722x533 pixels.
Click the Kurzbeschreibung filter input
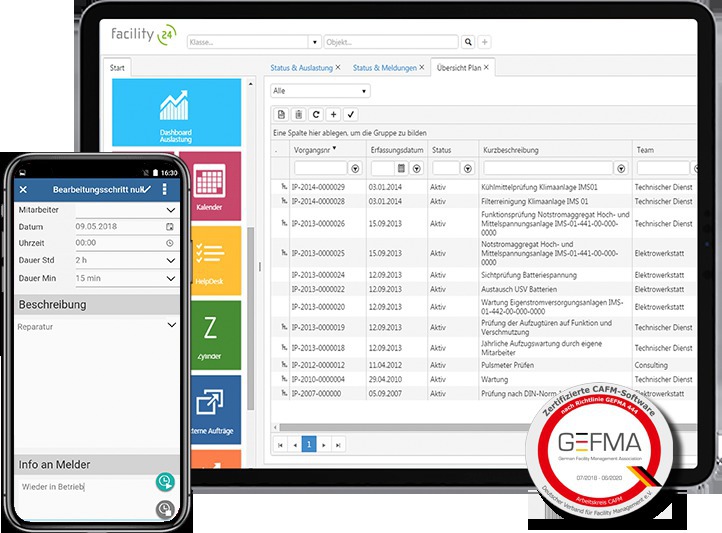coord(548,168)
